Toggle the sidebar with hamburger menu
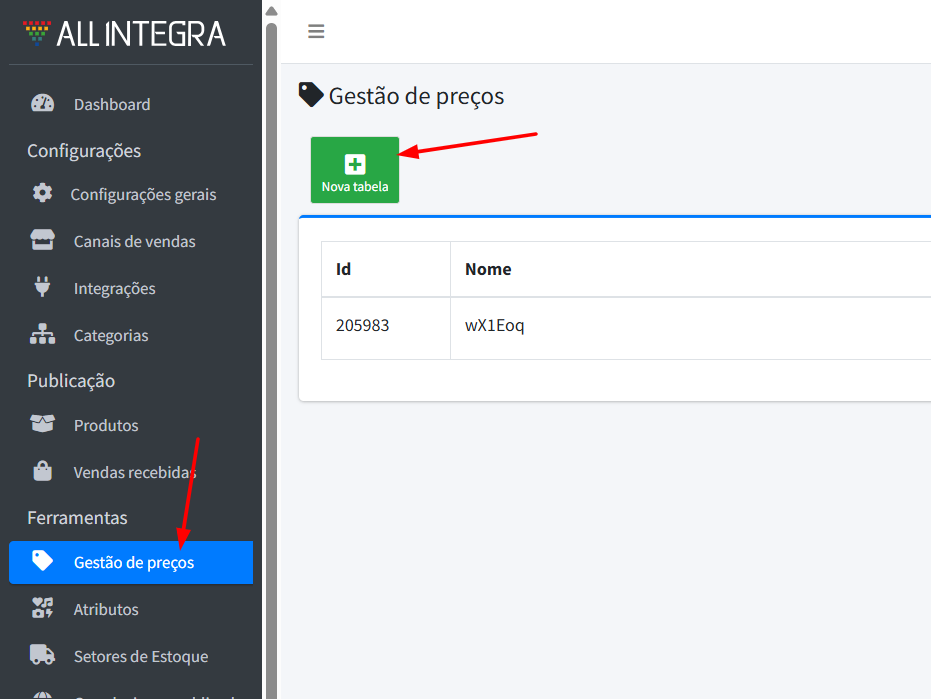Image resolution: width=931 pixels, height=699 pixels. 316,32
